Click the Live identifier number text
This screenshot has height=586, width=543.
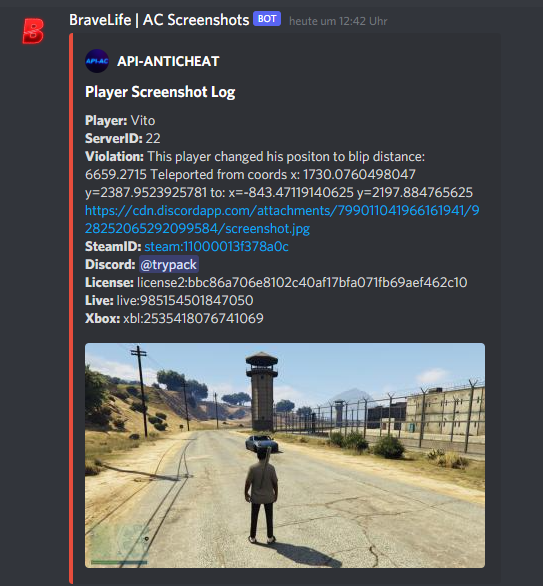coord(185,300)
